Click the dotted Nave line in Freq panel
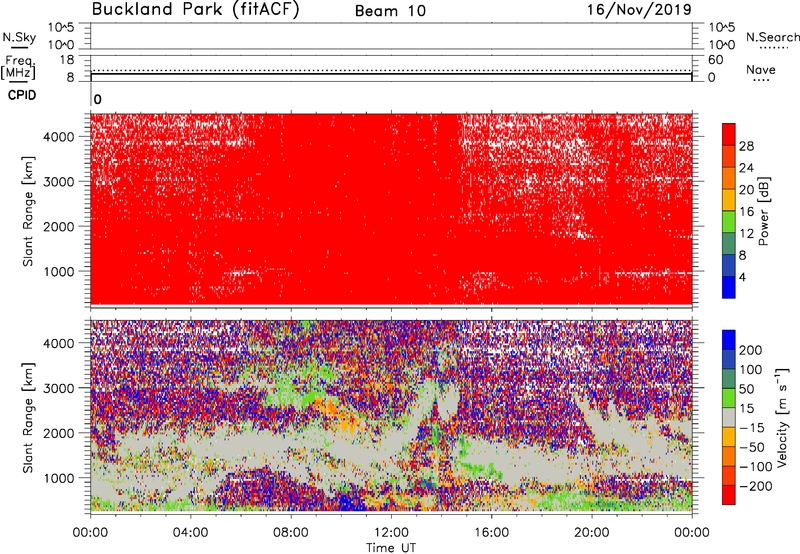 [x=391, y=70]
